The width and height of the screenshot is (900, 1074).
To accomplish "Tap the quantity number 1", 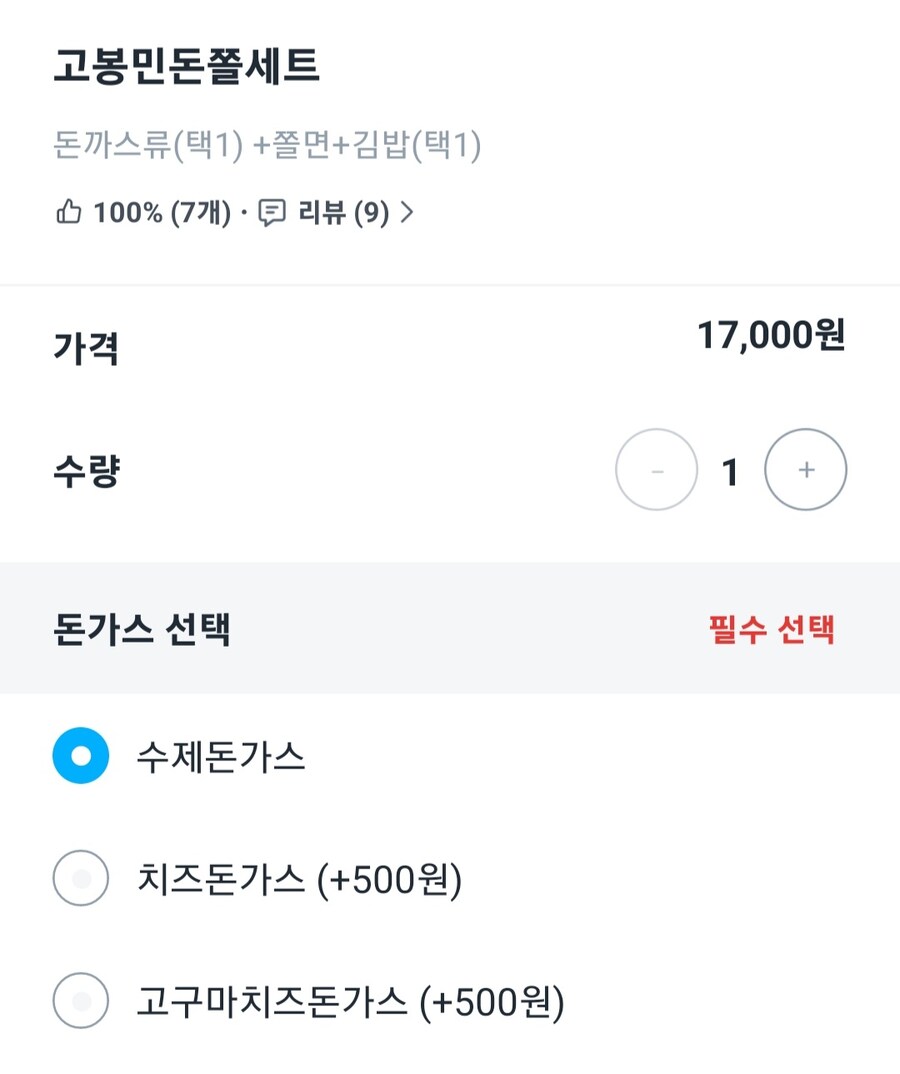I will tap(730, 471).
